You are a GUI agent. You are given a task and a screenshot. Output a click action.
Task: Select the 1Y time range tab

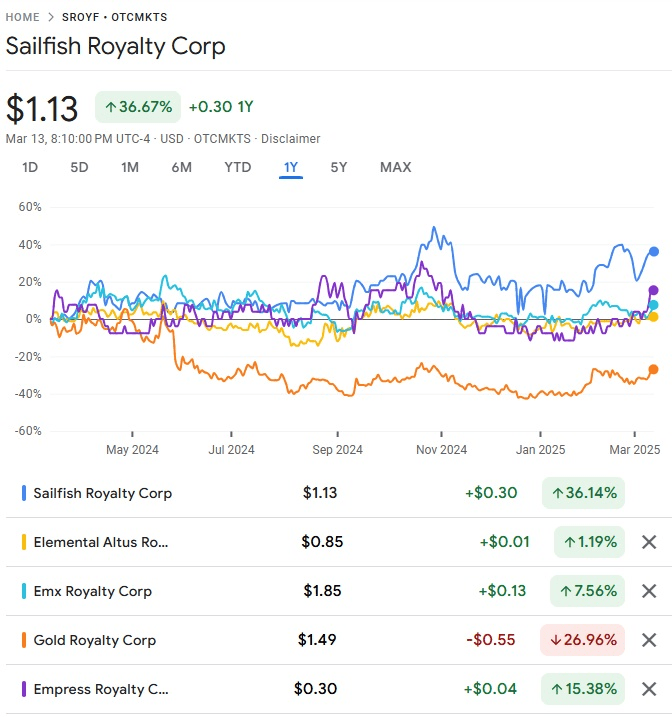pyautogui.click(x=291, y=167)
